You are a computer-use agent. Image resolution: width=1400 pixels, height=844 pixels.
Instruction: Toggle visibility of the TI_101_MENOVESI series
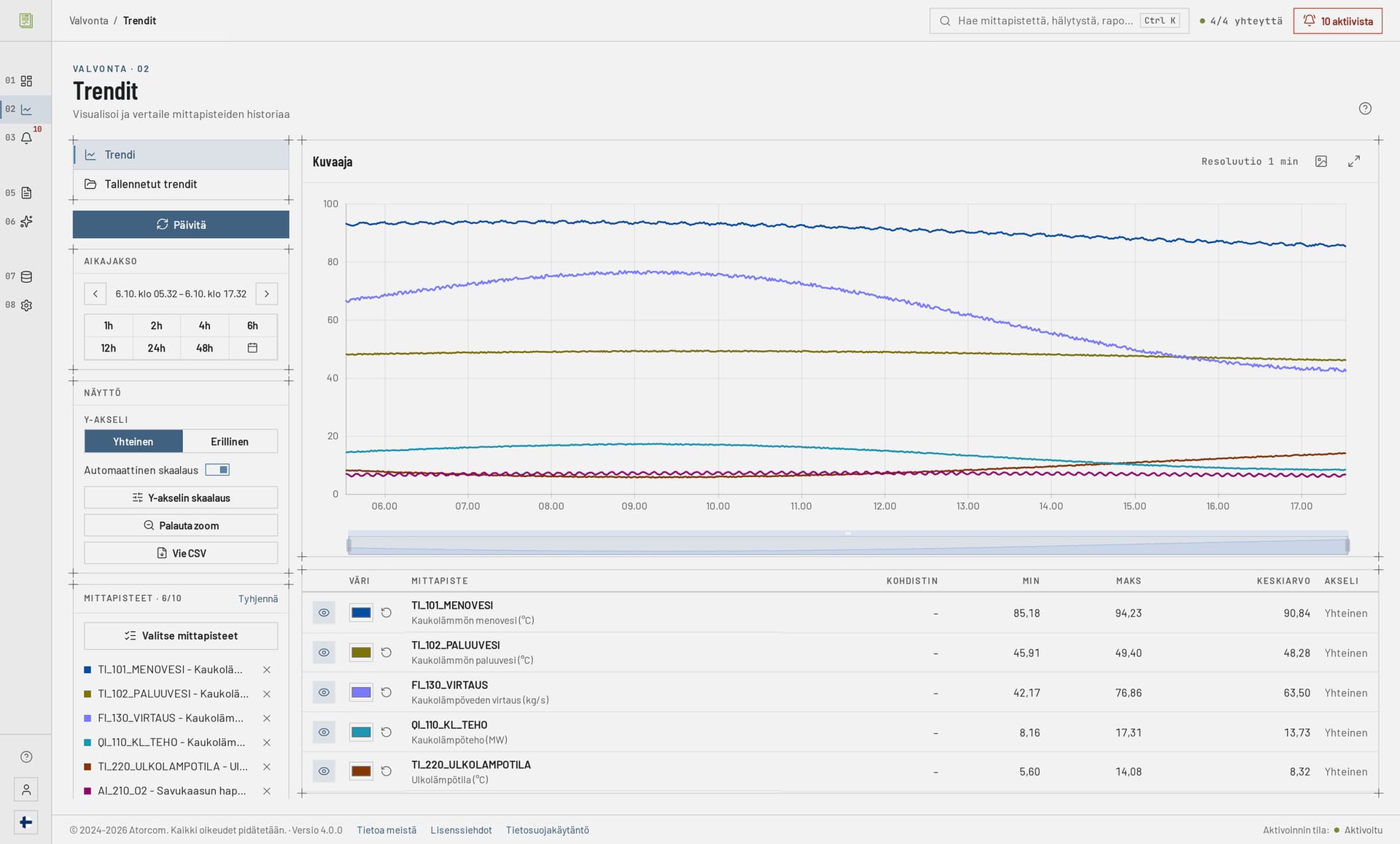pos(324,613)
